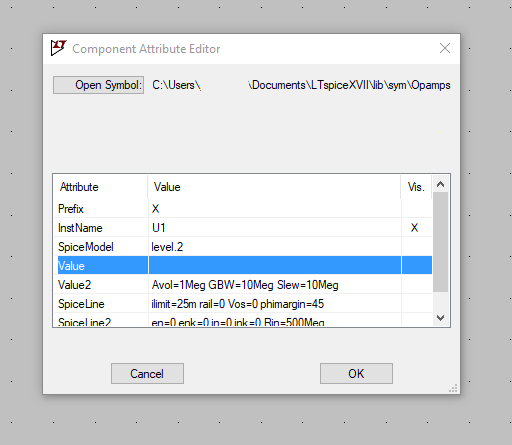Toggle visibility for Prefix row
Viewport: 512px width, 445px height.
pyautogui.click(x=417, y=209)
